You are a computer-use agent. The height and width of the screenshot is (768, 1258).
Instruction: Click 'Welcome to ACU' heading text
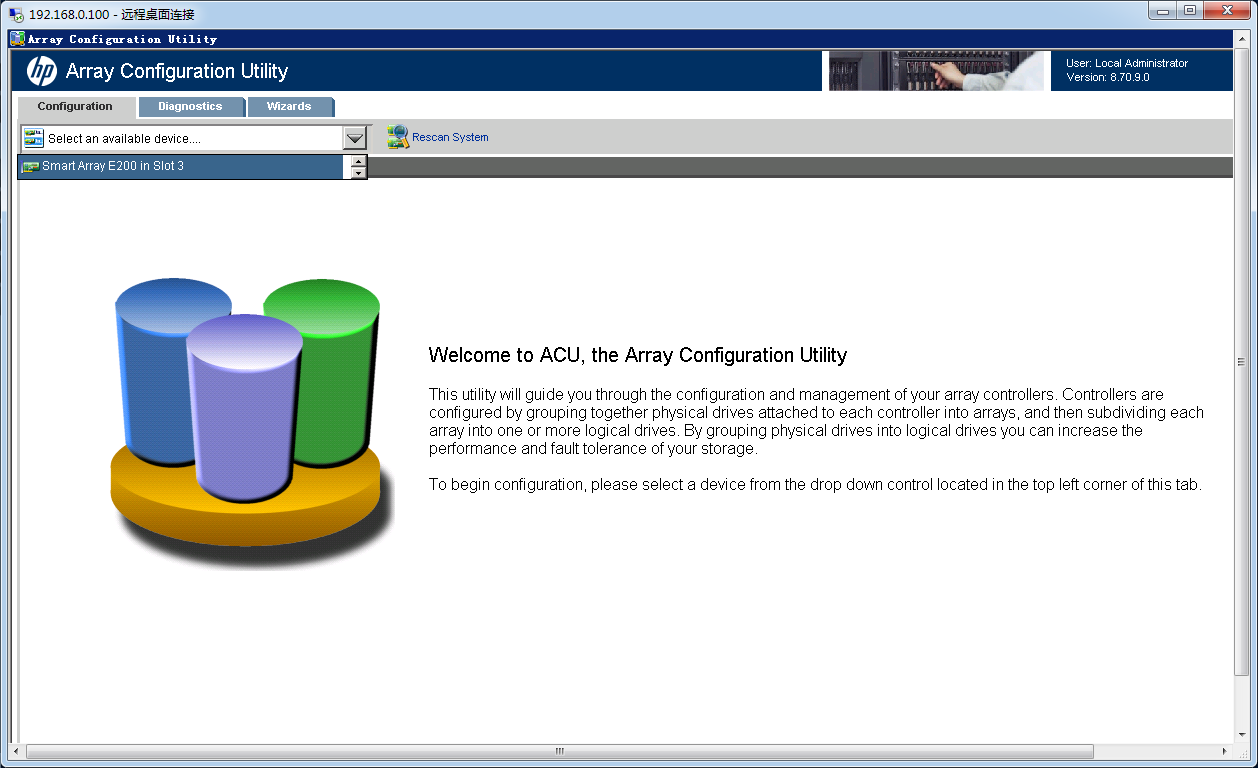pos(638,355)
